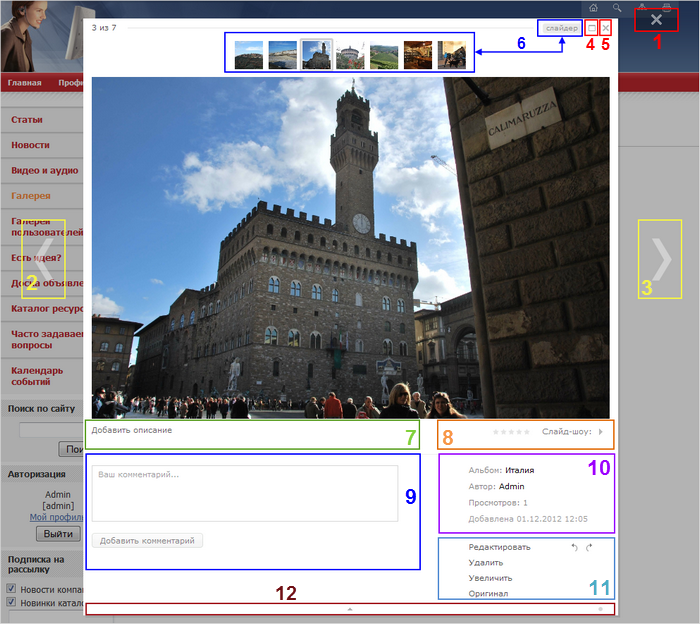The width and height of the screenshot is (700, 624).
Task: Click the home icon in top bar
Action: click(x=593, y=8)
